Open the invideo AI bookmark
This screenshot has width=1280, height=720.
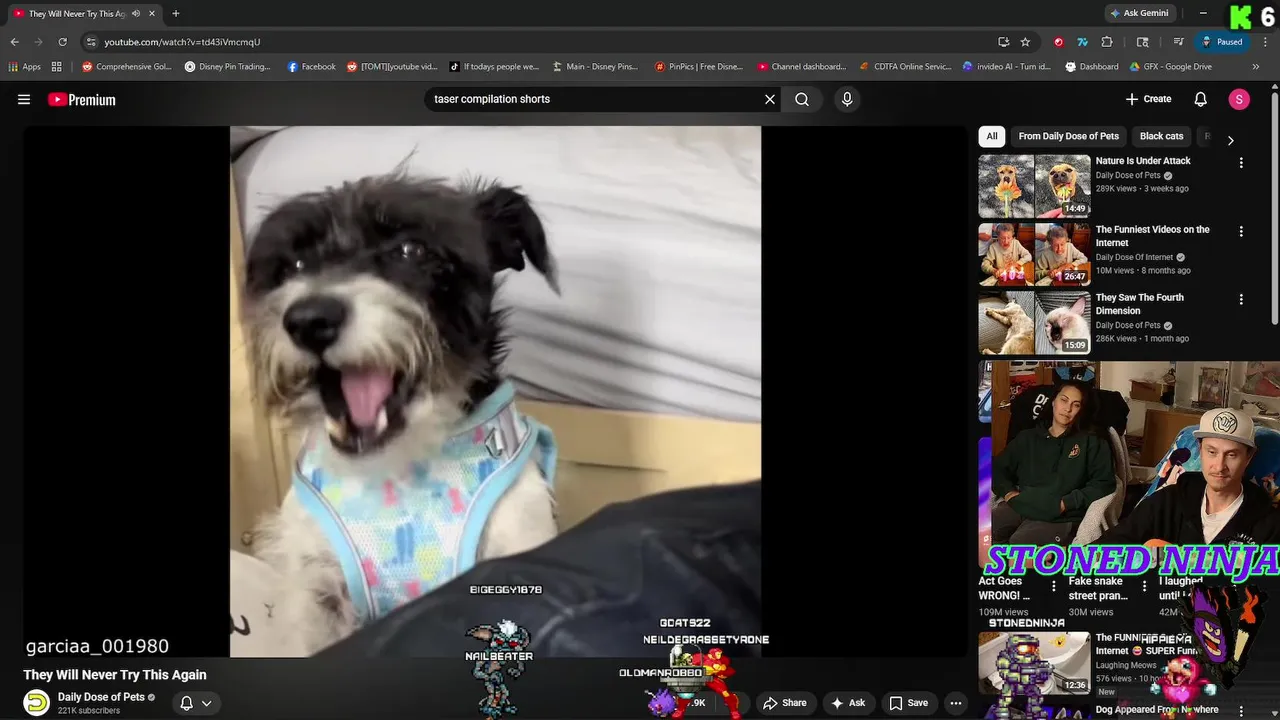[x=1006, y=67]
